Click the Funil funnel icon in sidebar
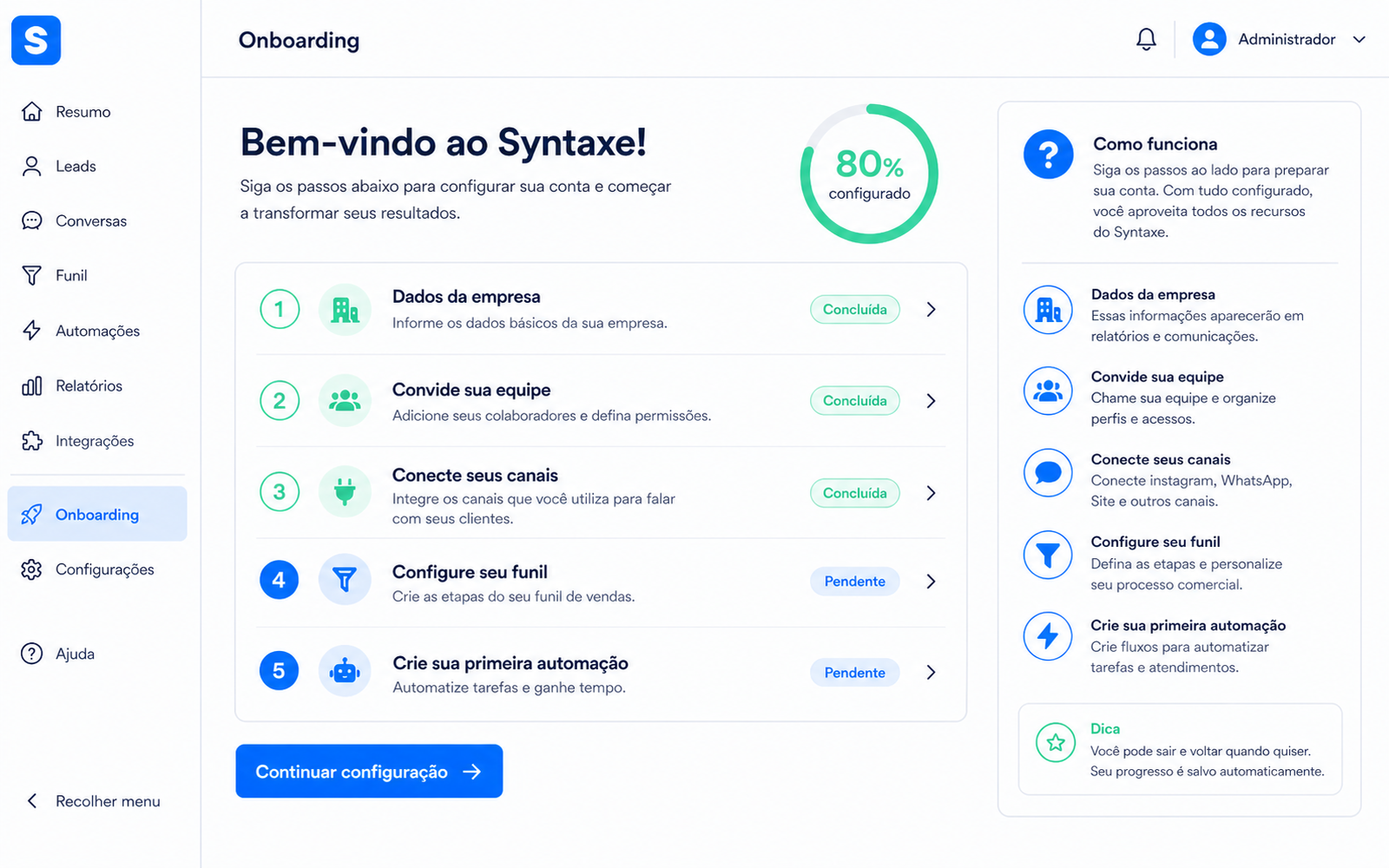Screen dimensions: 1389x868 [x=32, y=275]
